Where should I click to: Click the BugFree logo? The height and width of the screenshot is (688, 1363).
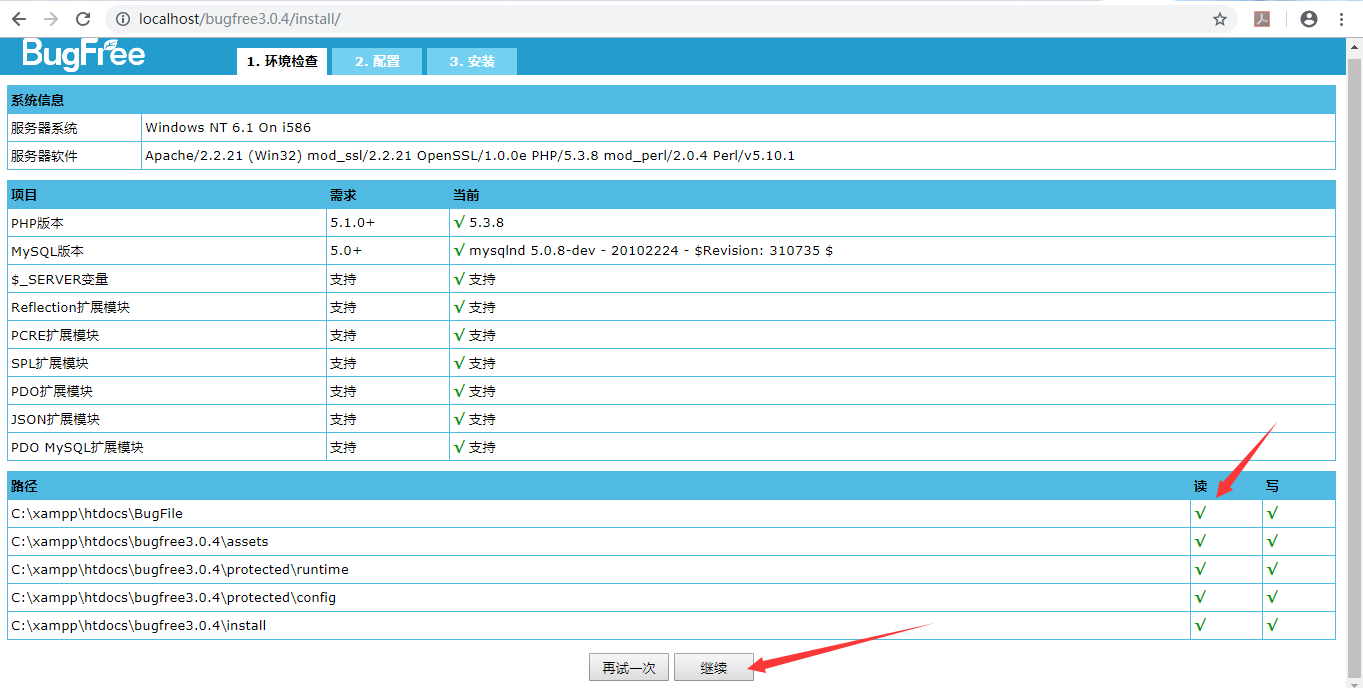[x=85, y=56]
